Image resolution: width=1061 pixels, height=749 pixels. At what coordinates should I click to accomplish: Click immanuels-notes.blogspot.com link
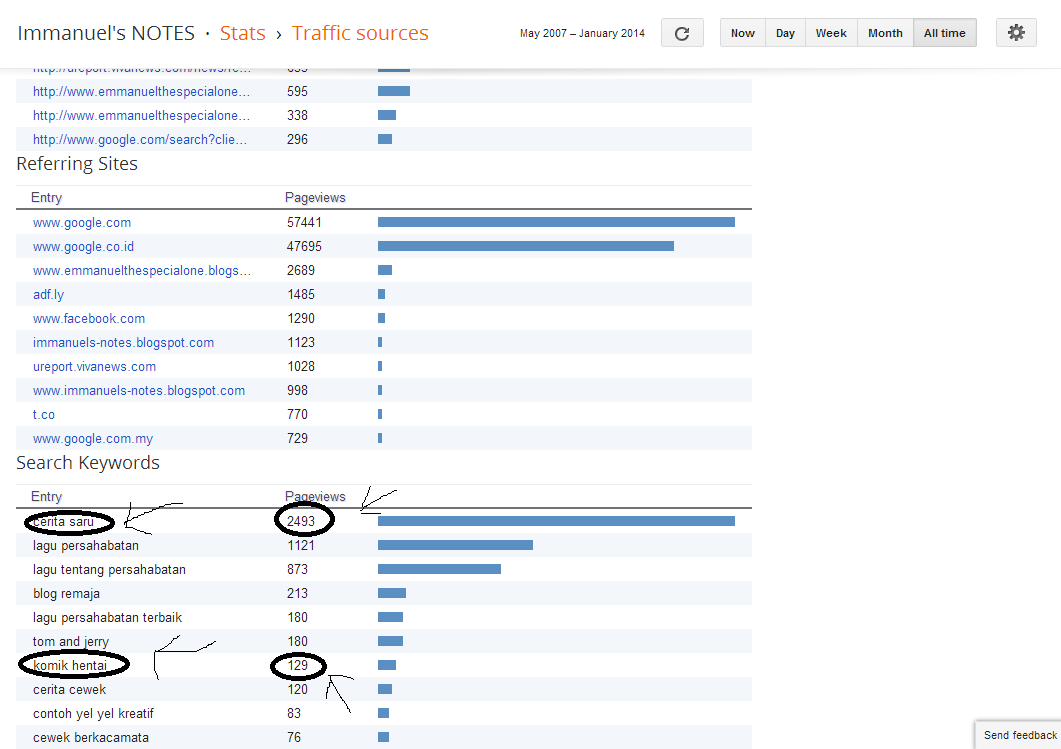pos(123,343)
